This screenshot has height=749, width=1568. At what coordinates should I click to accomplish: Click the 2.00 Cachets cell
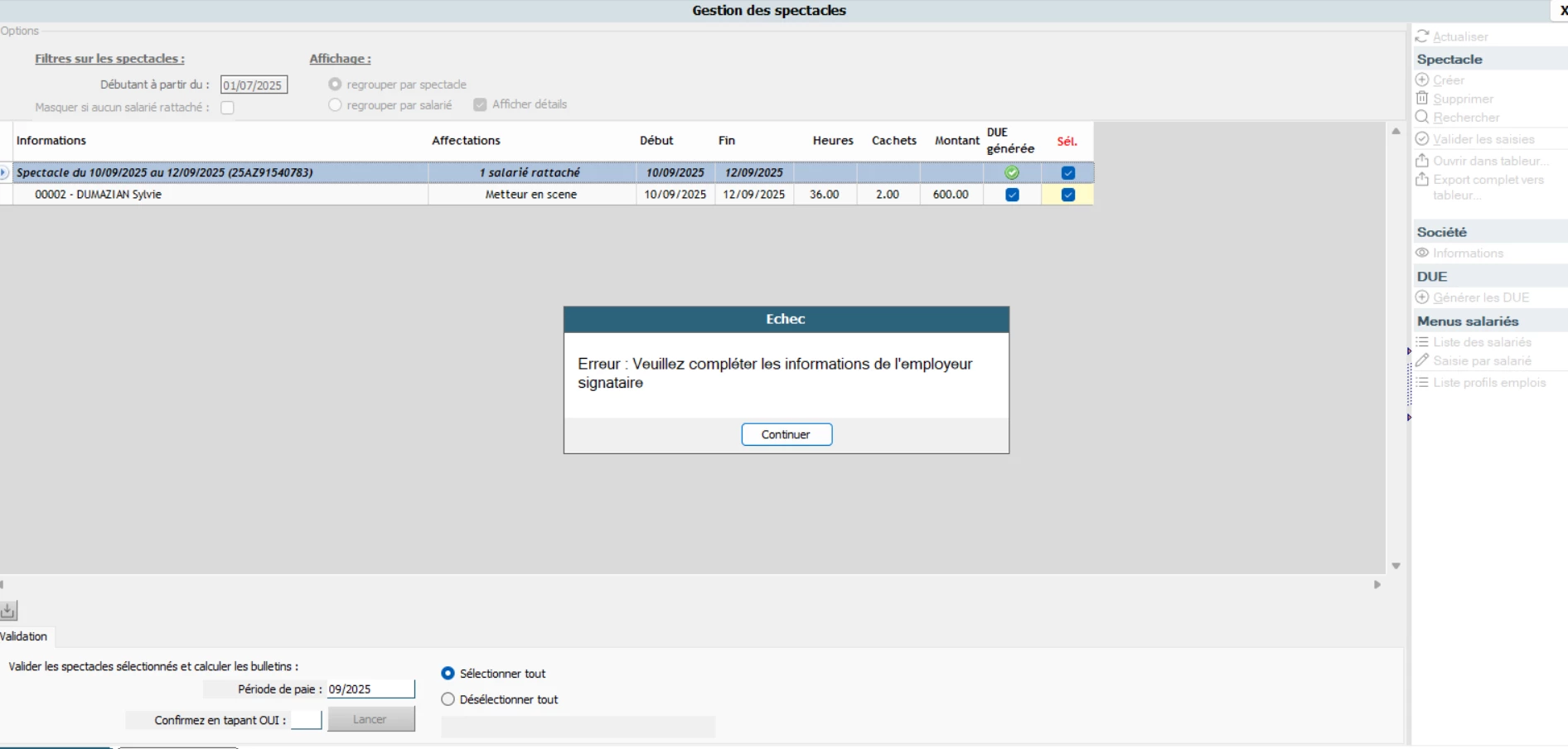[888, 195]
